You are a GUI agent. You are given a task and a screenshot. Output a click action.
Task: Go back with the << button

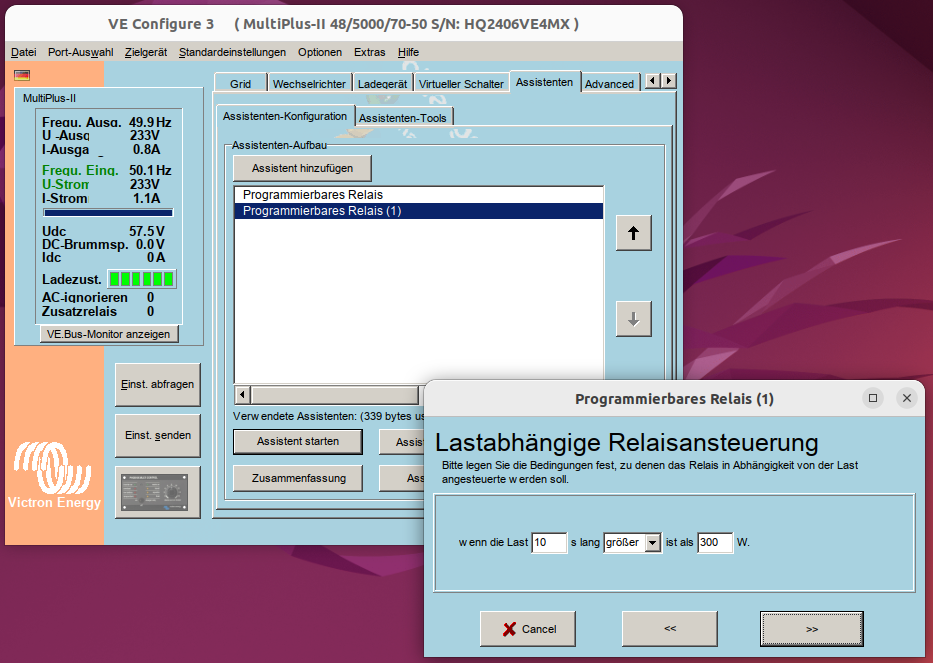point(670,628)
